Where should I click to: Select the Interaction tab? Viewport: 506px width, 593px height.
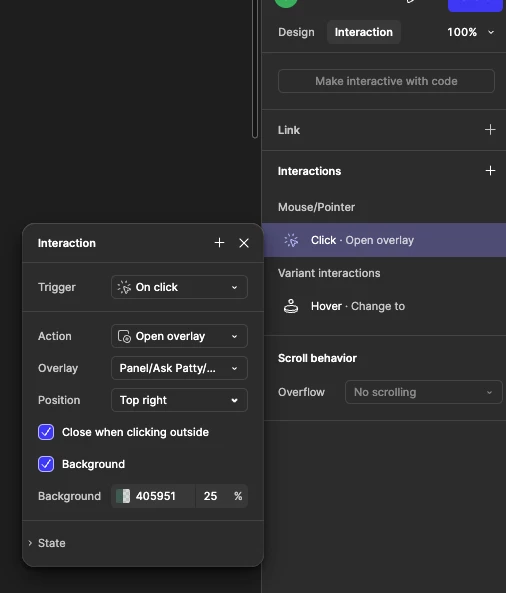coord(363,32)
